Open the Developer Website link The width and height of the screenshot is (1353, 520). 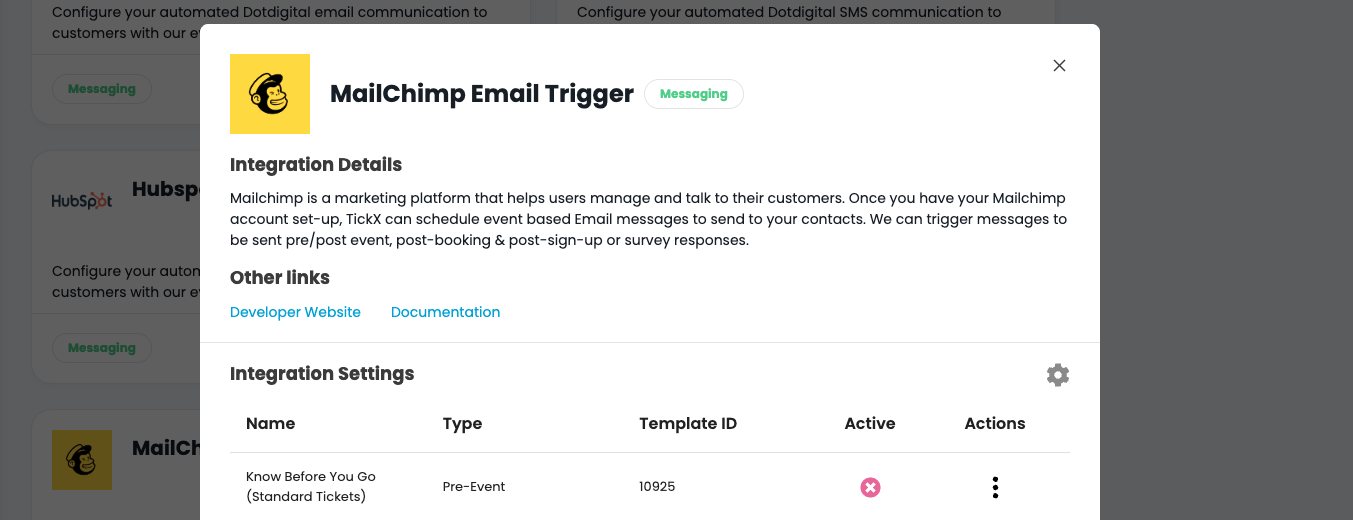[295, 312]
